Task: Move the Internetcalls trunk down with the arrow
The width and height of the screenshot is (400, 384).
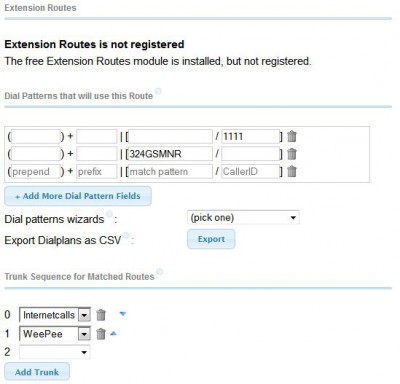Action: click(x=123, y=314)
